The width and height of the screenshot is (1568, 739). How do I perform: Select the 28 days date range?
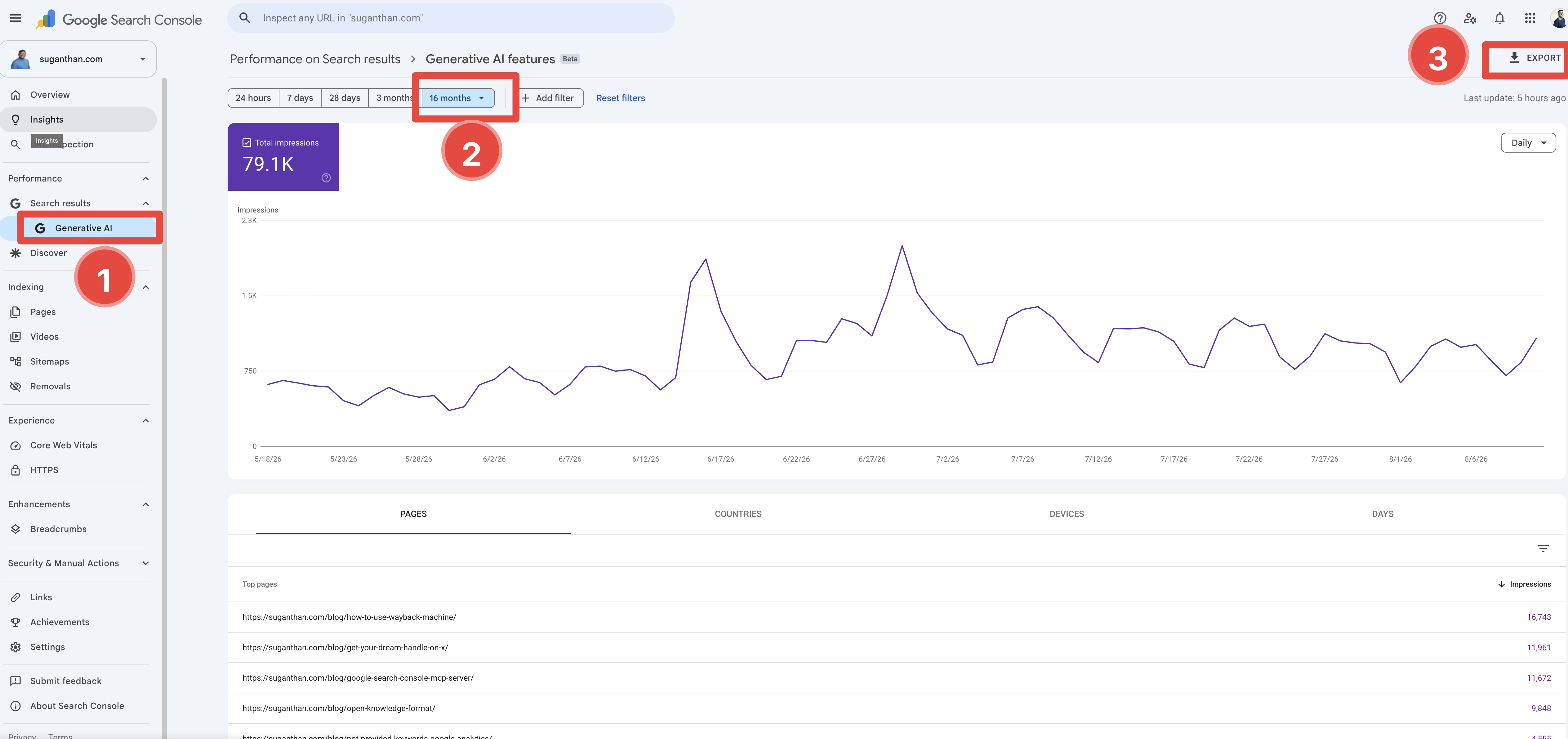(345, 98)
